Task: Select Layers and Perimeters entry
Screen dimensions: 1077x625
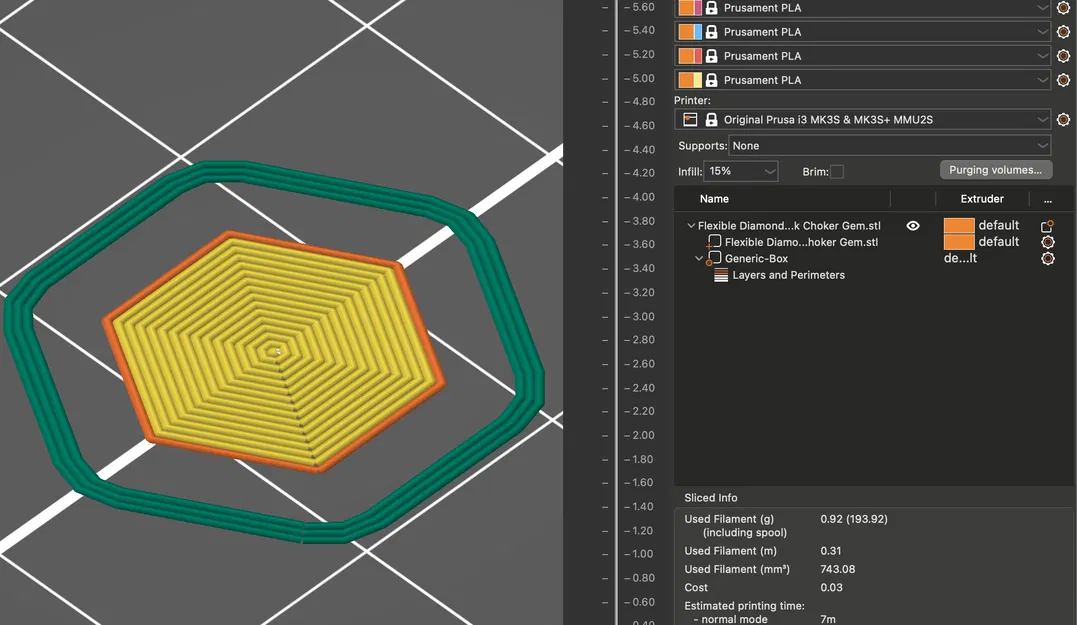Action: [x=789, y=275]
